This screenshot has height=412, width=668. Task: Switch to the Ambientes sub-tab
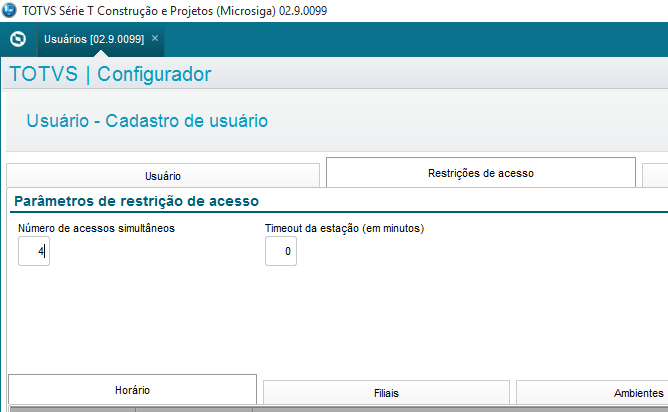592,392
